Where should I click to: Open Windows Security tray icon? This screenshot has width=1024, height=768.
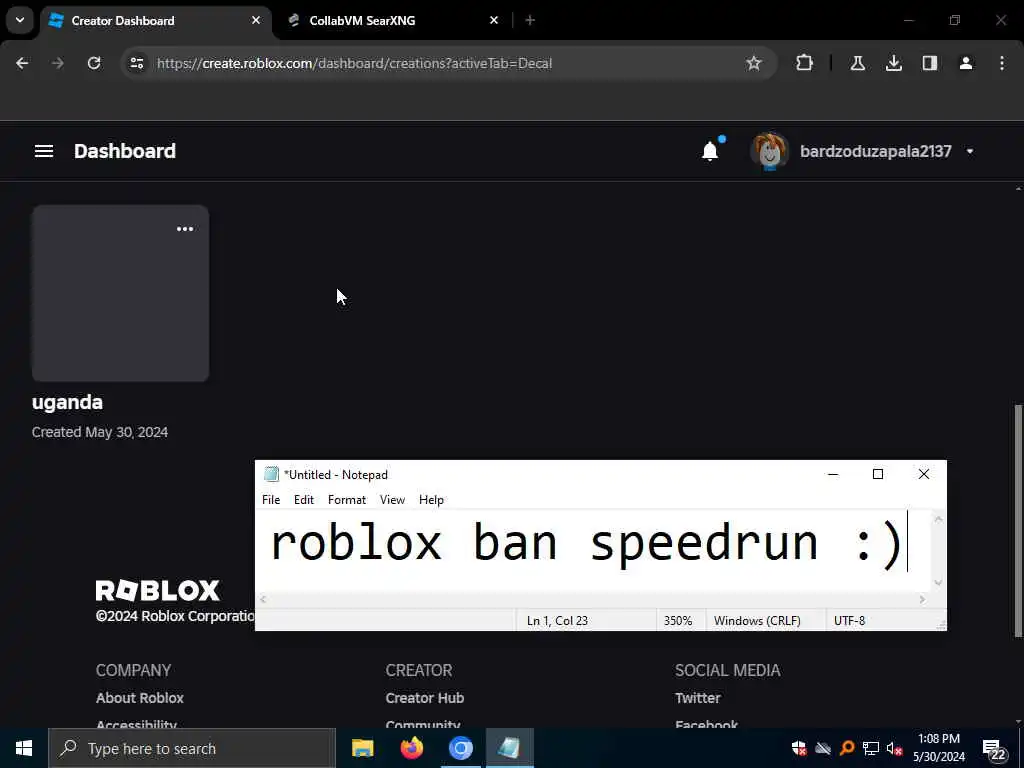point(799,748)
